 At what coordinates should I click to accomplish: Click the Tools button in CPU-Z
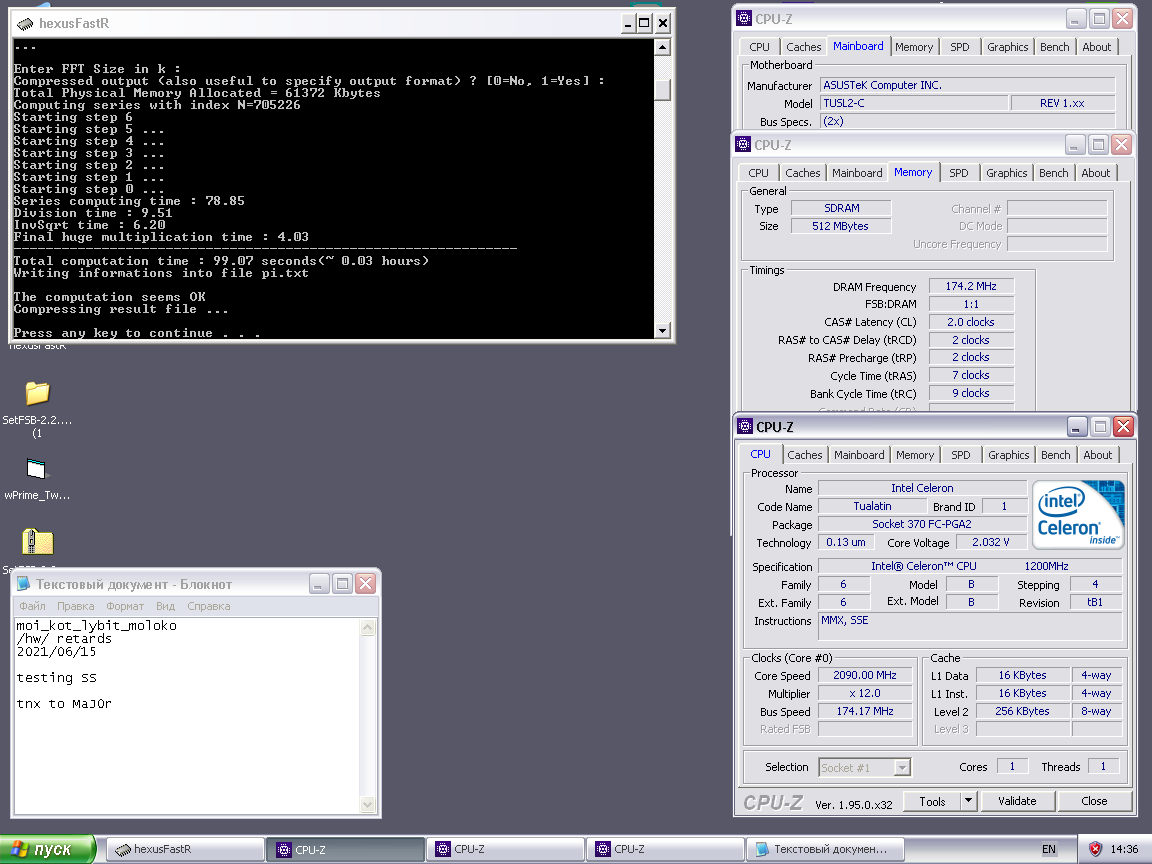pyautogui.click(x=932, y=802)
